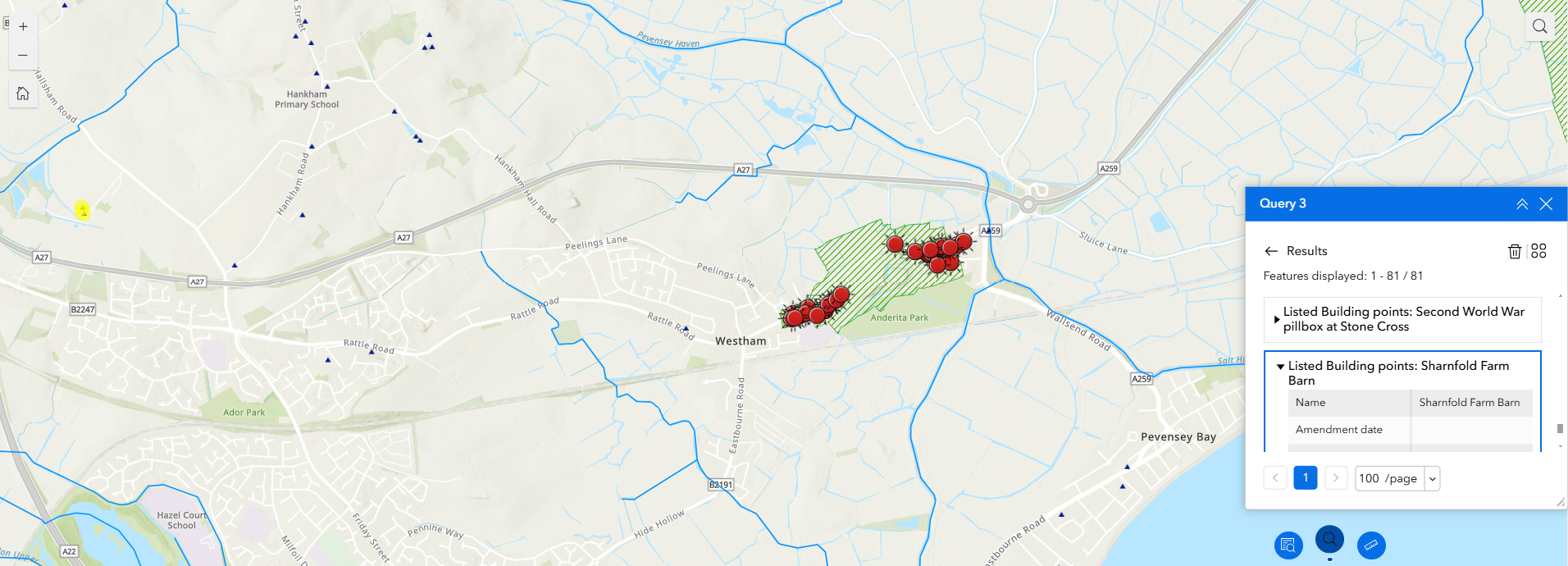Zoom out of the map
The image size is (1568, 566).
[x=23, y=56]
